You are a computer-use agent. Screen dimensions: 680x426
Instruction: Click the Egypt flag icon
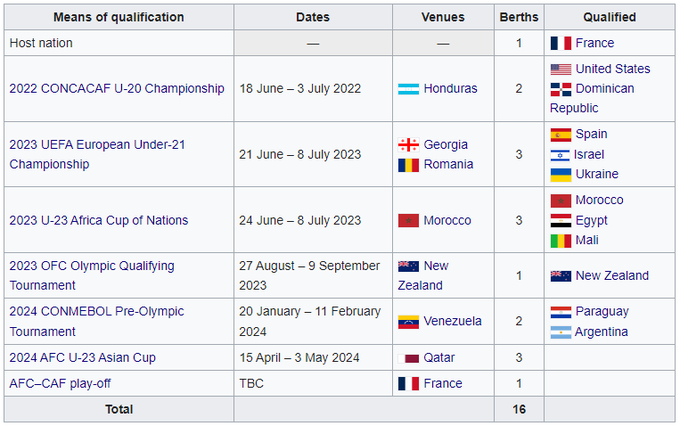click(x=559, y=220)
